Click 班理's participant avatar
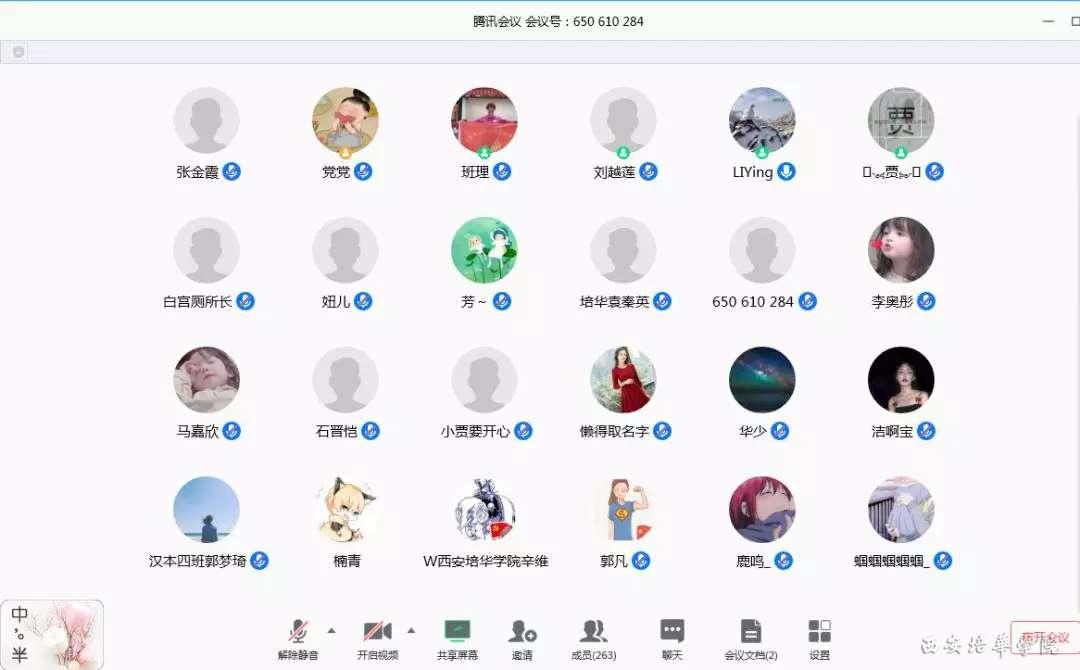 click(x=484, y=120)
